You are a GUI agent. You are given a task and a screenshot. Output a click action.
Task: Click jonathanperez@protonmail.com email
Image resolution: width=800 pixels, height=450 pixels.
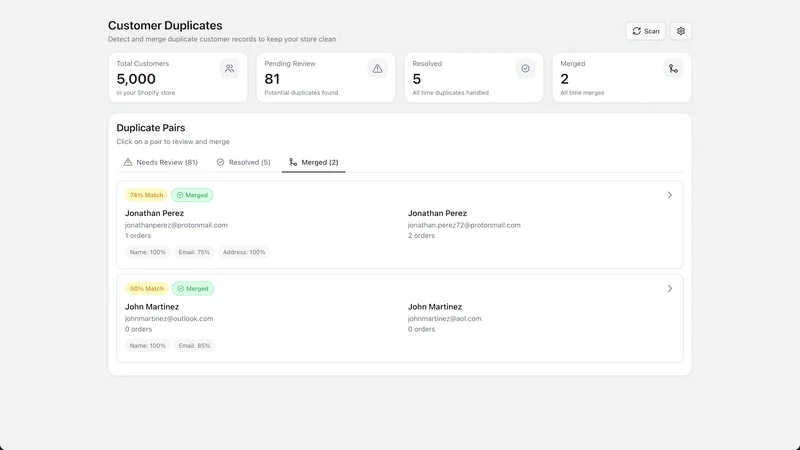click(176, 225)
